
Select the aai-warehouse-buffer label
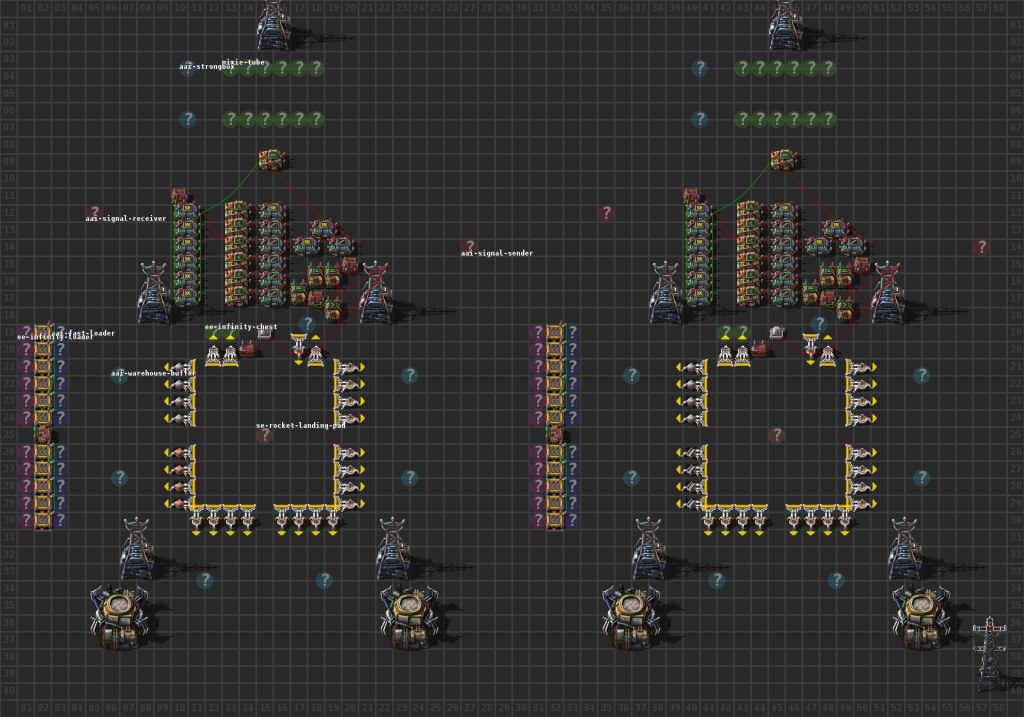pyautogui.click(x=153, y=373)
